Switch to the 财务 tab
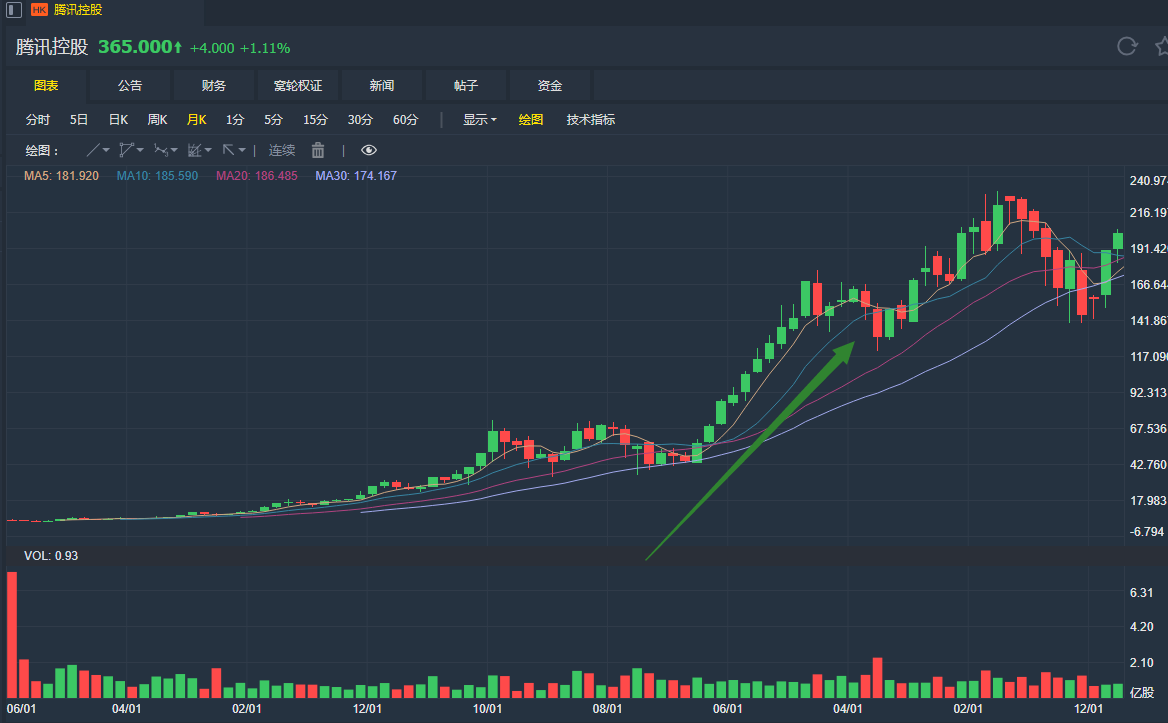 [213, 85]
